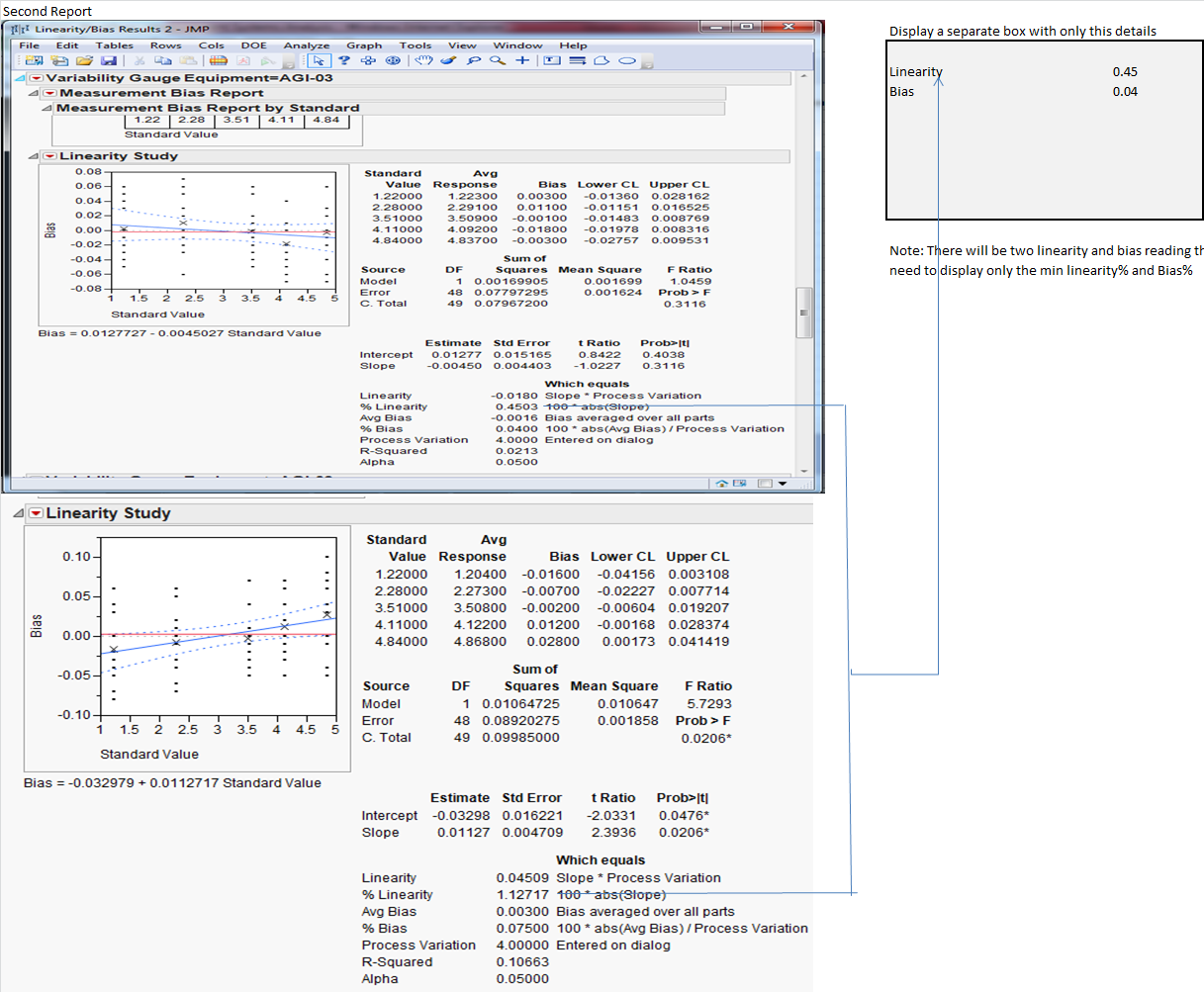Select the Selection crosshair tool

pyautogui.click(x=368, y=60)
